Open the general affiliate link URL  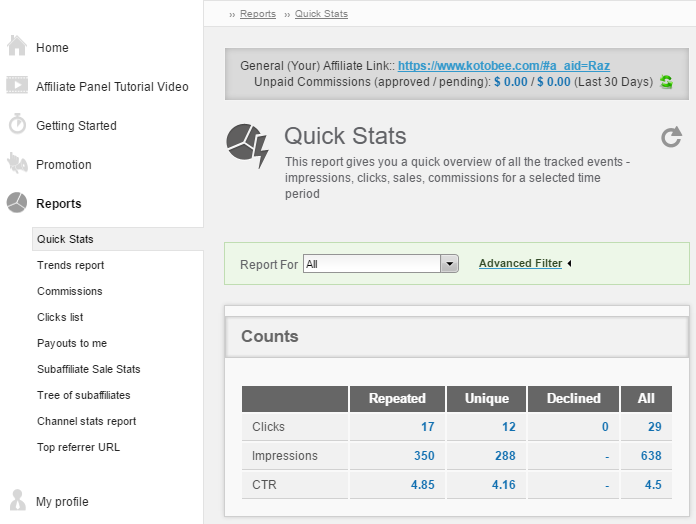(x=503, y=65)
